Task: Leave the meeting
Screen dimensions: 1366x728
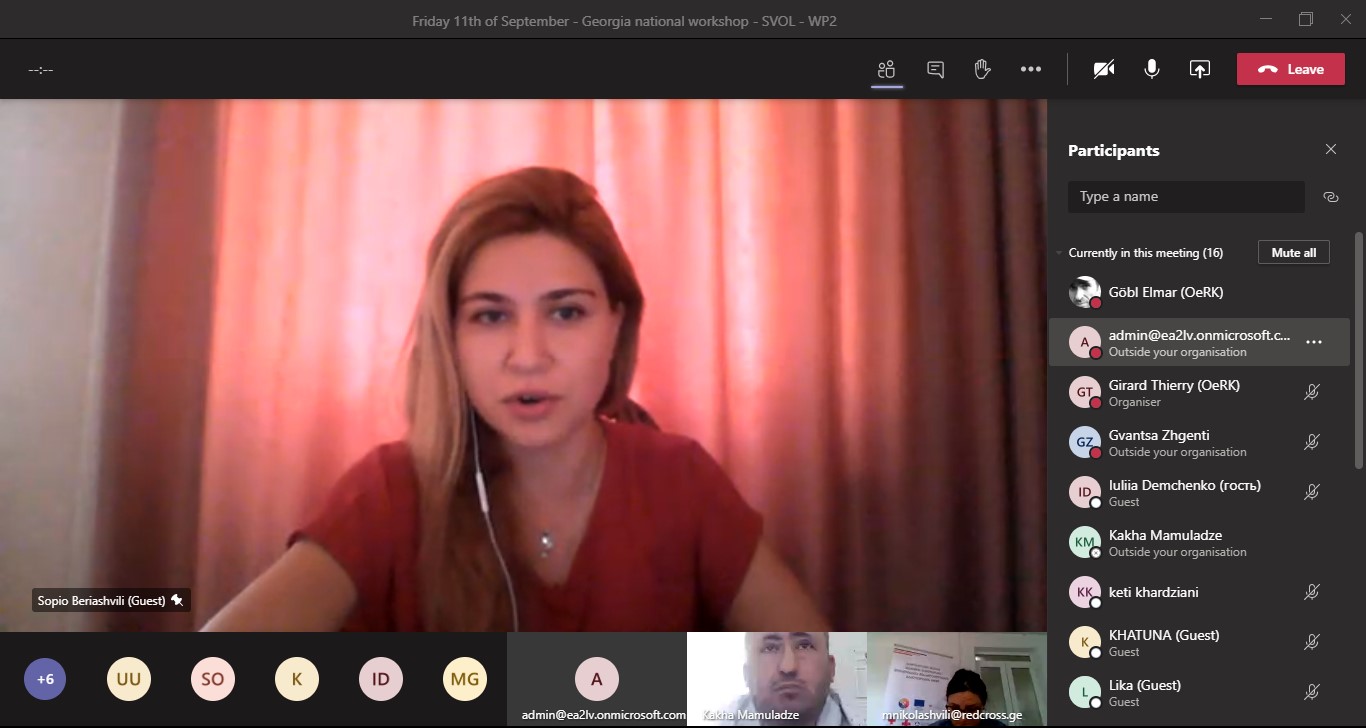Action: tap(1290, 69)
